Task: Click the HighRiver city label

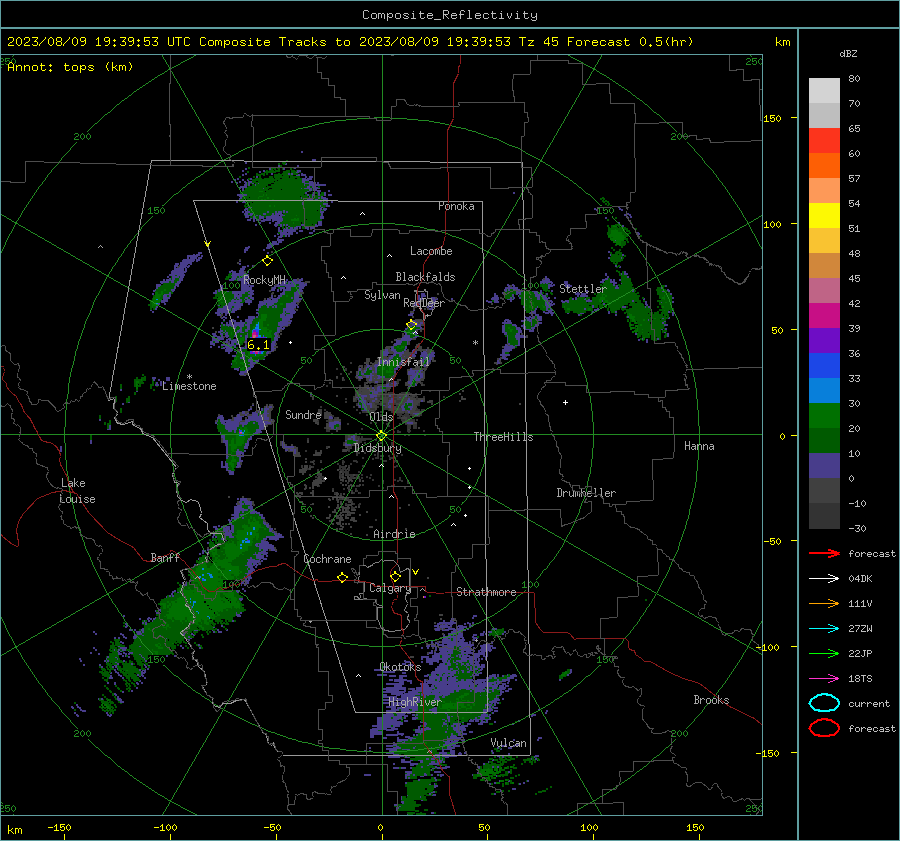Action: pyautogui.click(x=414, y=702)
